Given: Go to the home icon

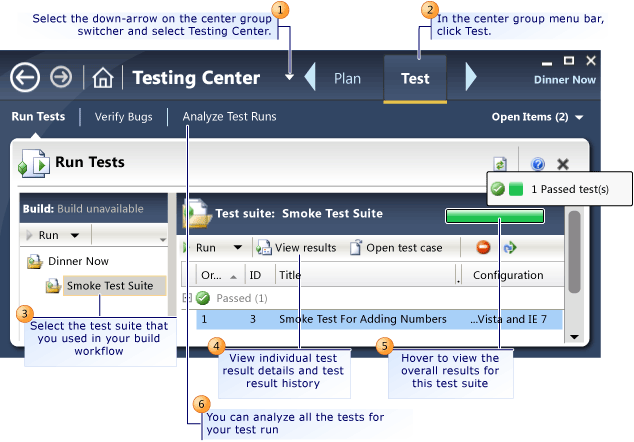Looking at the screenshot, I should [x=103, y=78].
